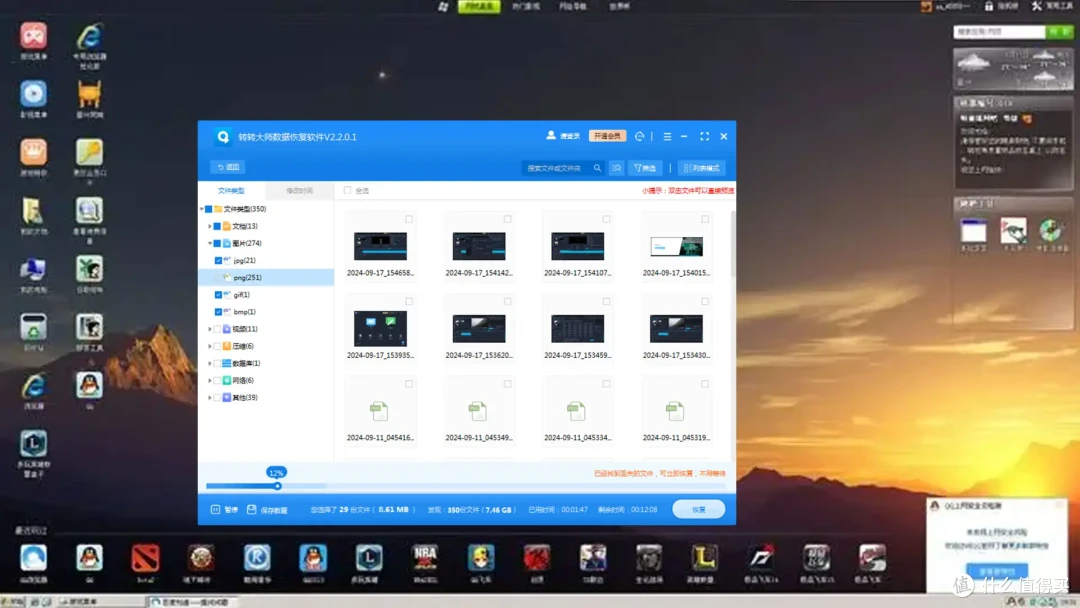Expand the 文档(13) tree node
This screenshot has width=1080, height=608.
click(x=210, y=226)
